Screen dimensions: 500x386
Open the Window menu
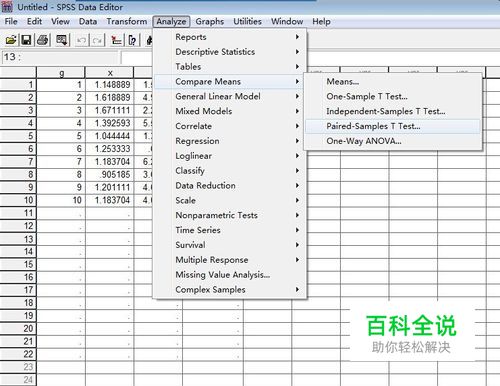(287, 21)
